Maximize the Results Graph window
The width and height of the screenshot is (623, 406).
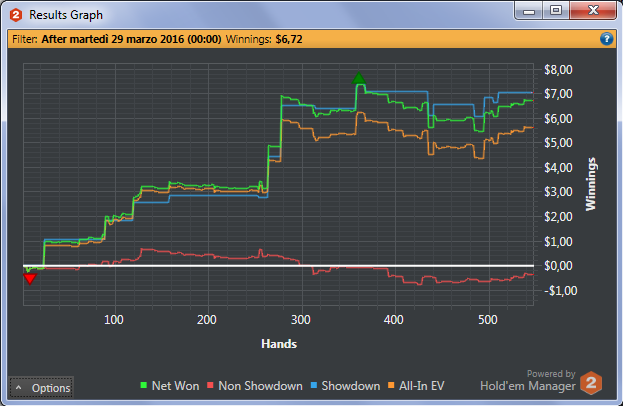click(x=555, y=11)
